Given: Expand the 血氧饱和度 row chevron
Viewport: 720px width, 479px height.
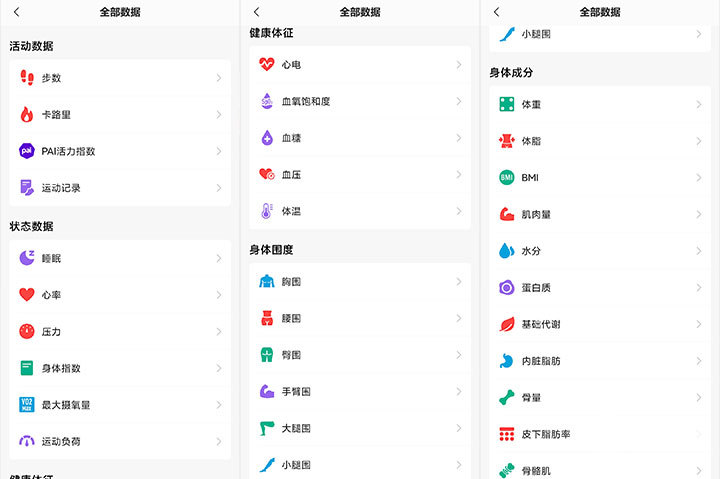Looking at the screenshot, I should (459, 101).
